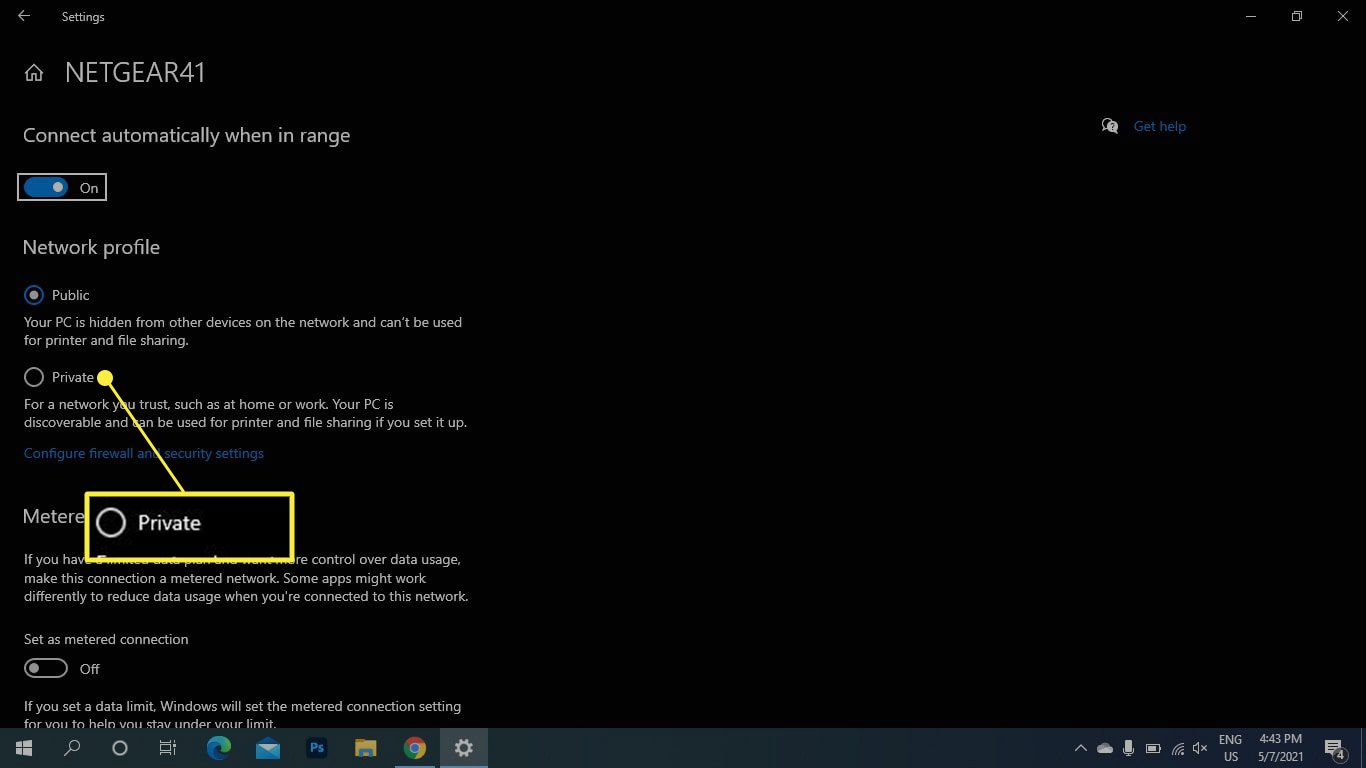Restore down the Settings window

tap(1297, 16)
